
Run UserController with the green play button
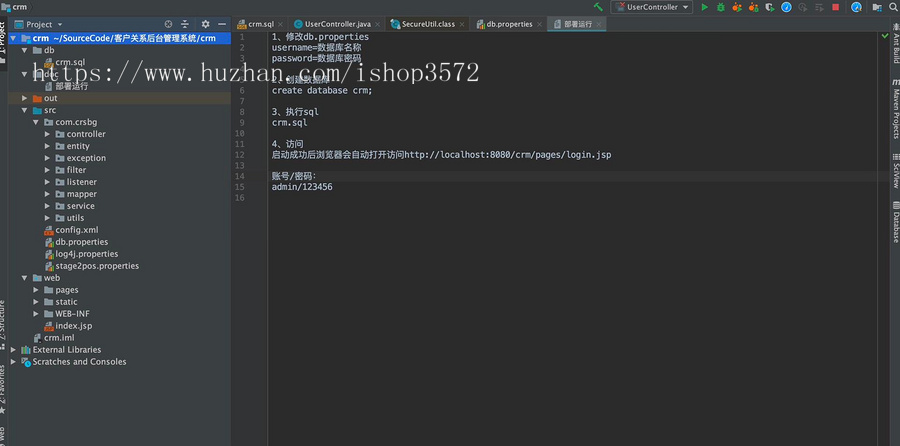point(705,7)
